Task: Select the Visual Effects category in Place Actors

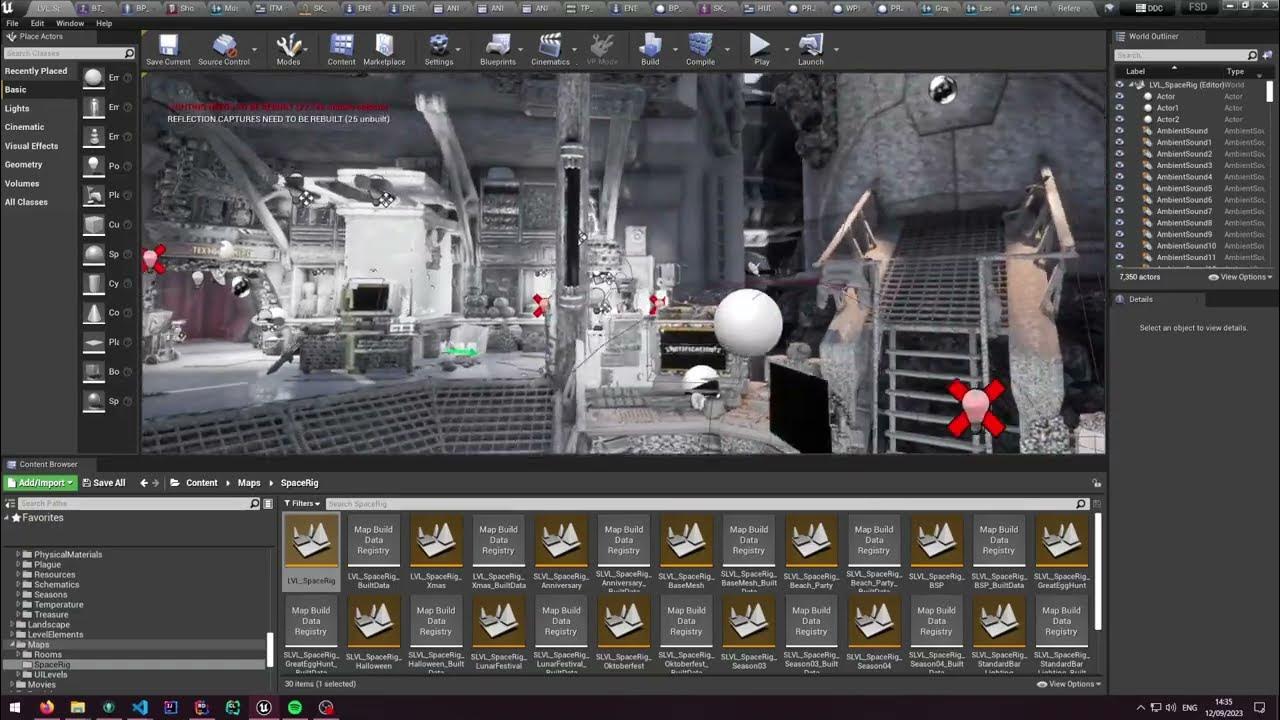Action: point(31,146)
